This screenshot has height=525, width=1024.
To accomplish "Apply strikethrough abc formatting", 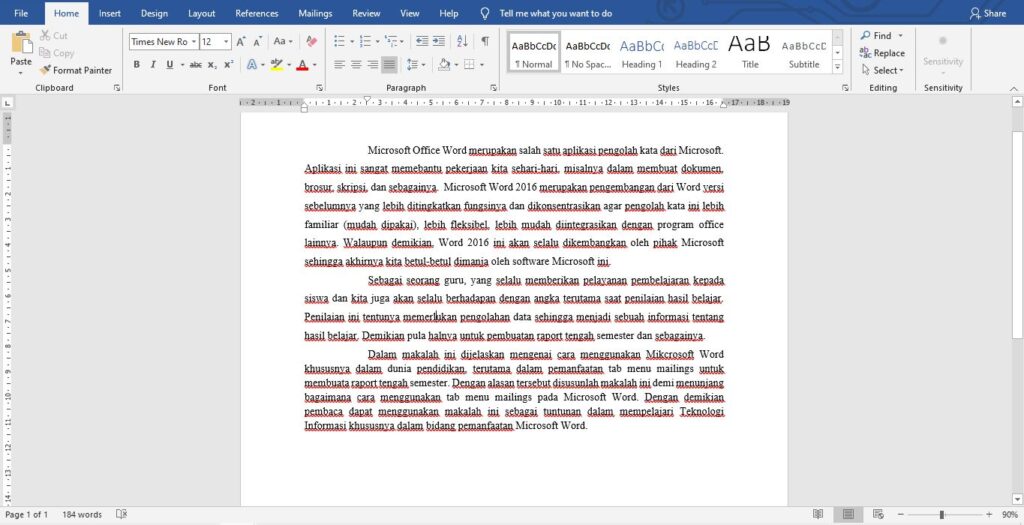I will pos(195,65).
